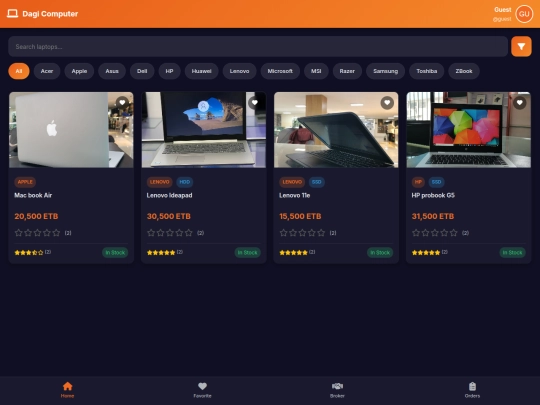The width and height of the screenshot is (540, 405).
Task: Open the Mac book Air photo
Action: (x=71, y=130)
